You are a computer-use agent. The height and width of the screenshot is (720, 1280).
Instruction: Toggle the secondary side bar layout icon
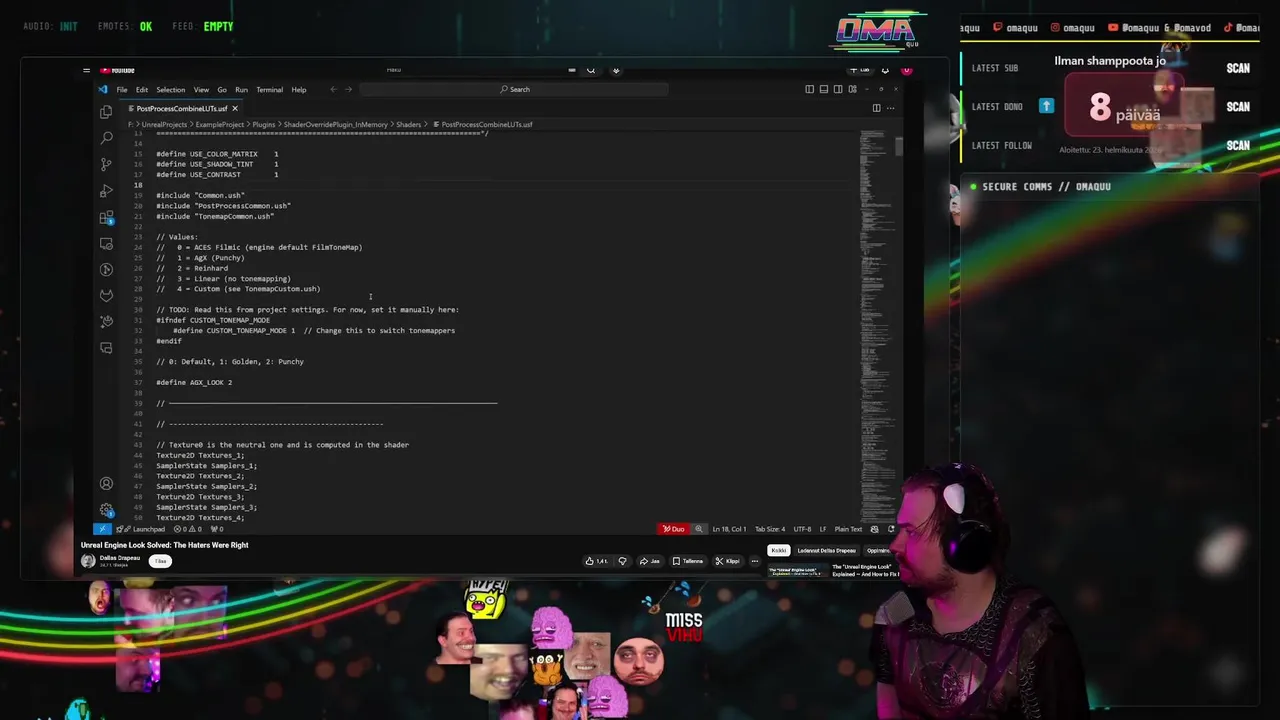click(838, 89)
